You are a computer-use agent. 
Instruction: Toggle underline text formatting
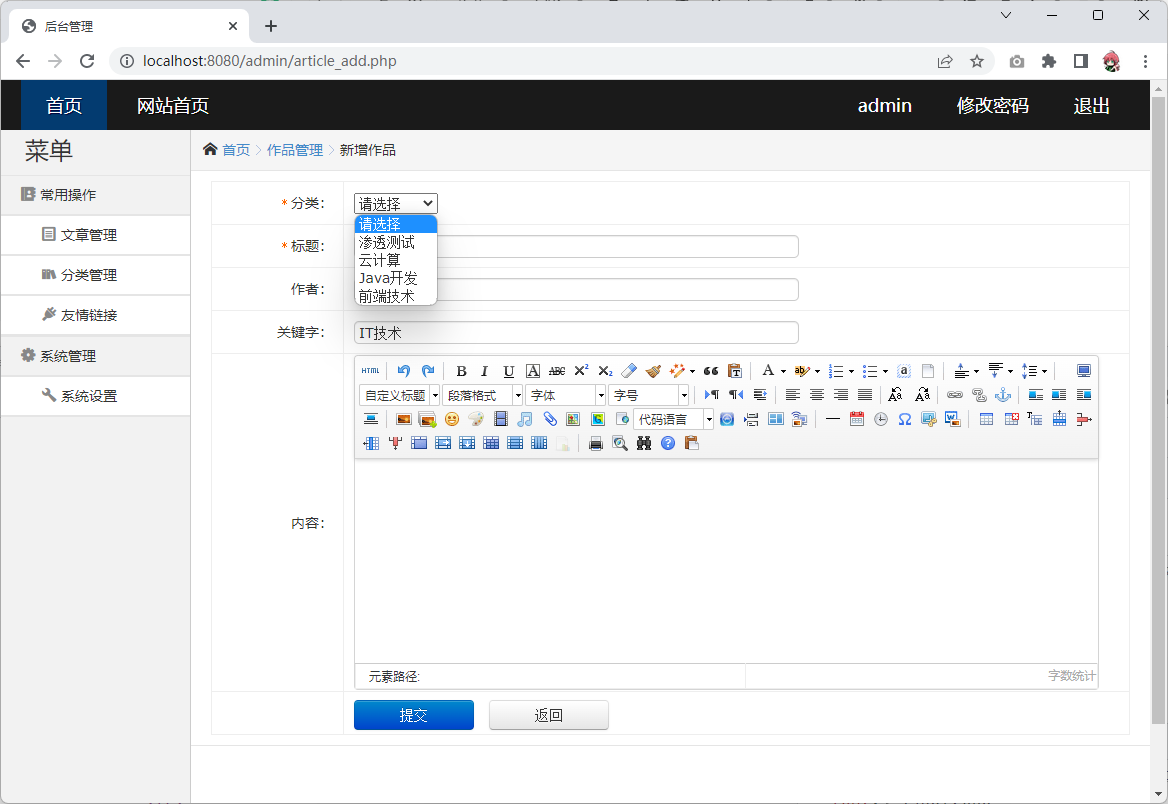pyautogui.click(x=509, y=371)
